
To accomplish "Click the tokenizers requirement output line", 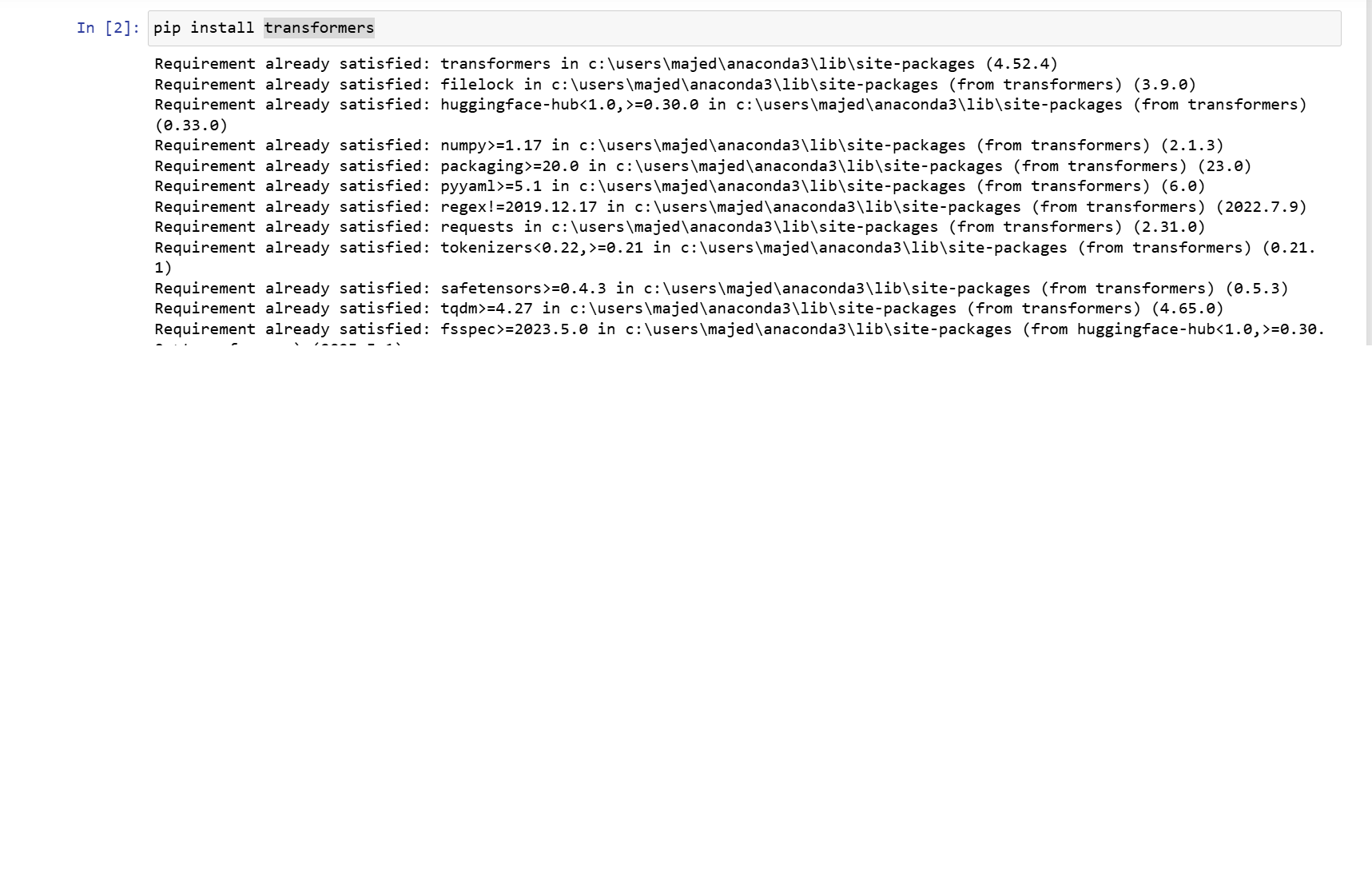I will pos(735,248).
